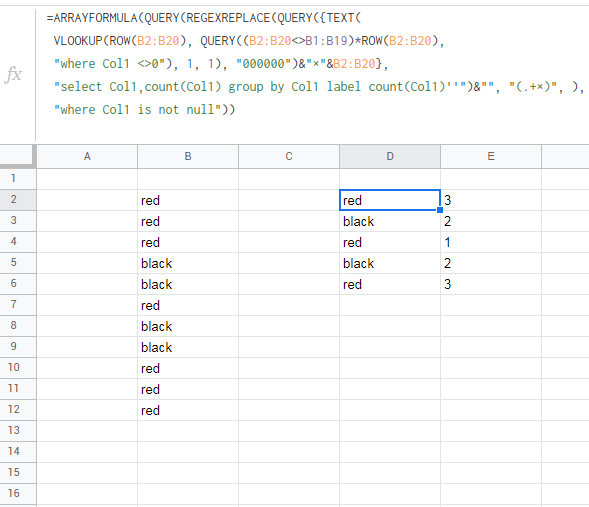
Task: Select column E header
Action: (491, 156)
